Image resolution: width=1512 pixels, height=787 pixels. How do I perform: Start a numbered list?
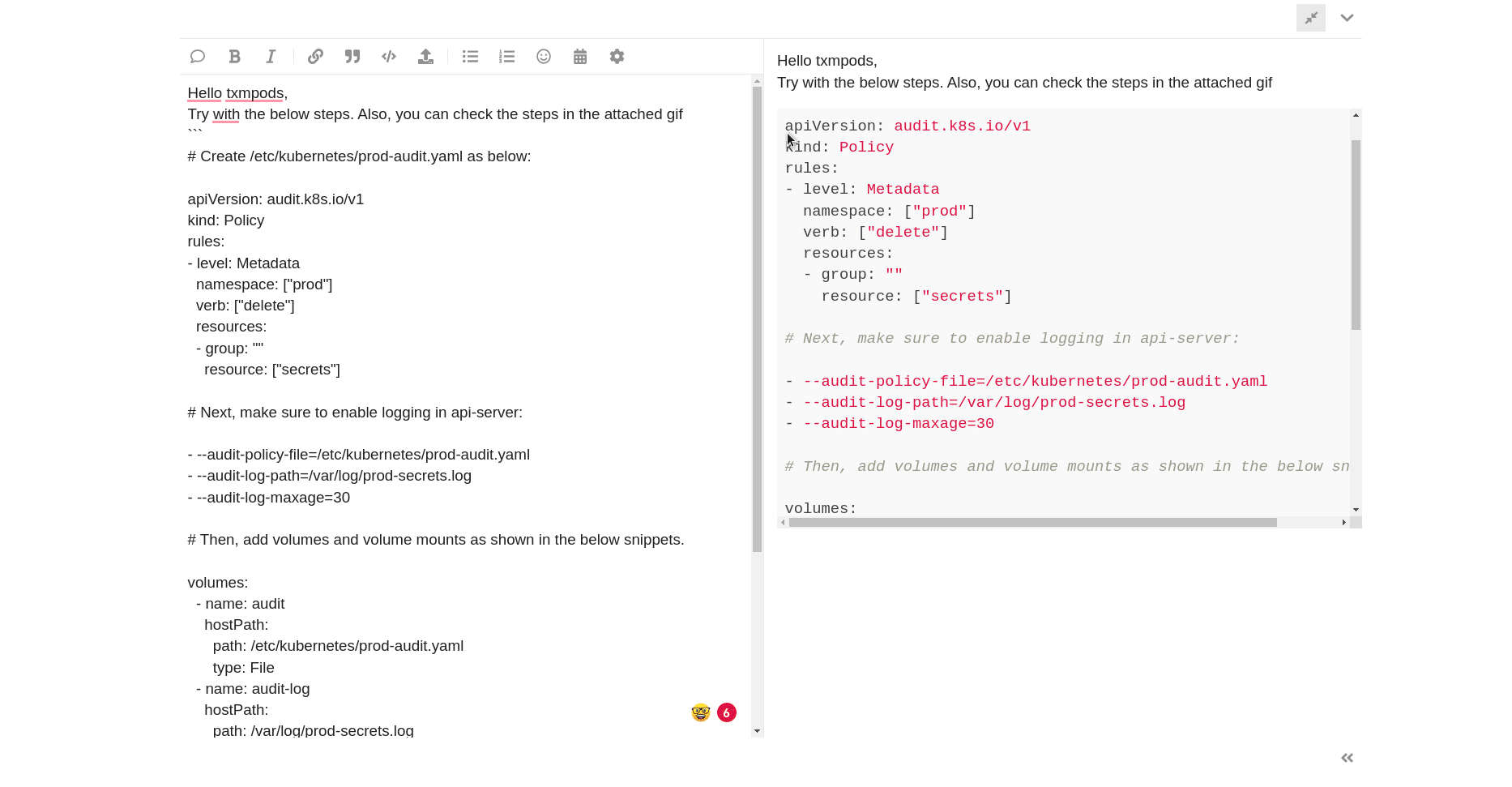tap(507, 57)
